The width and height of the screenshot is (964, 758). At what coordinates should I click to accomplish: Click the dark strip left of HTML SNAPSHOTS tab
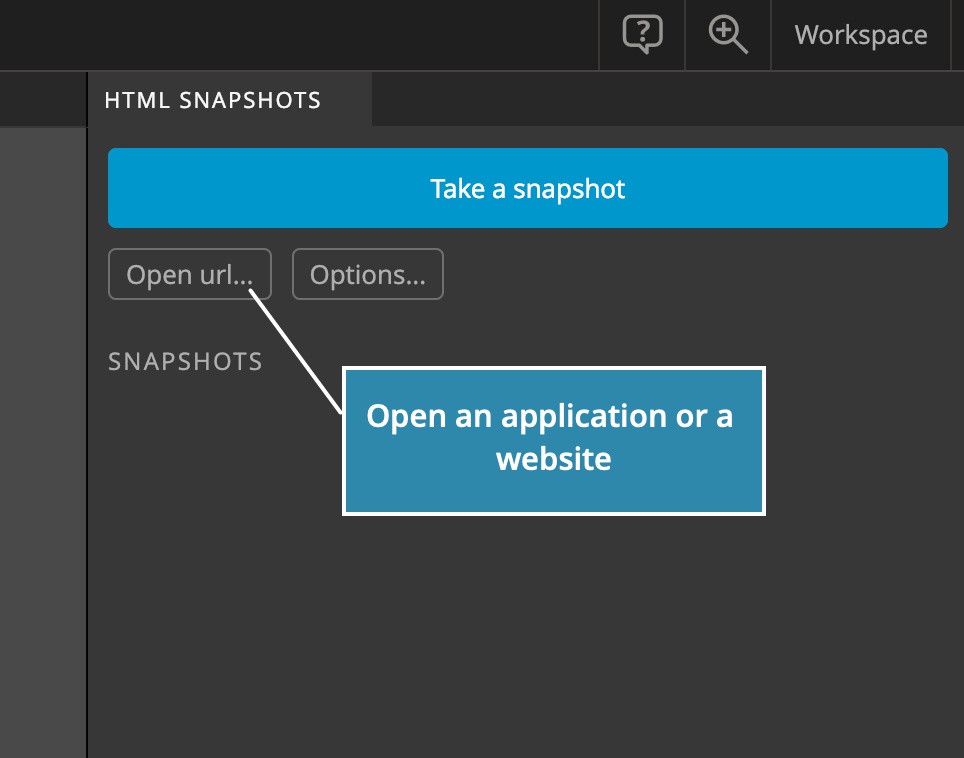43,100
